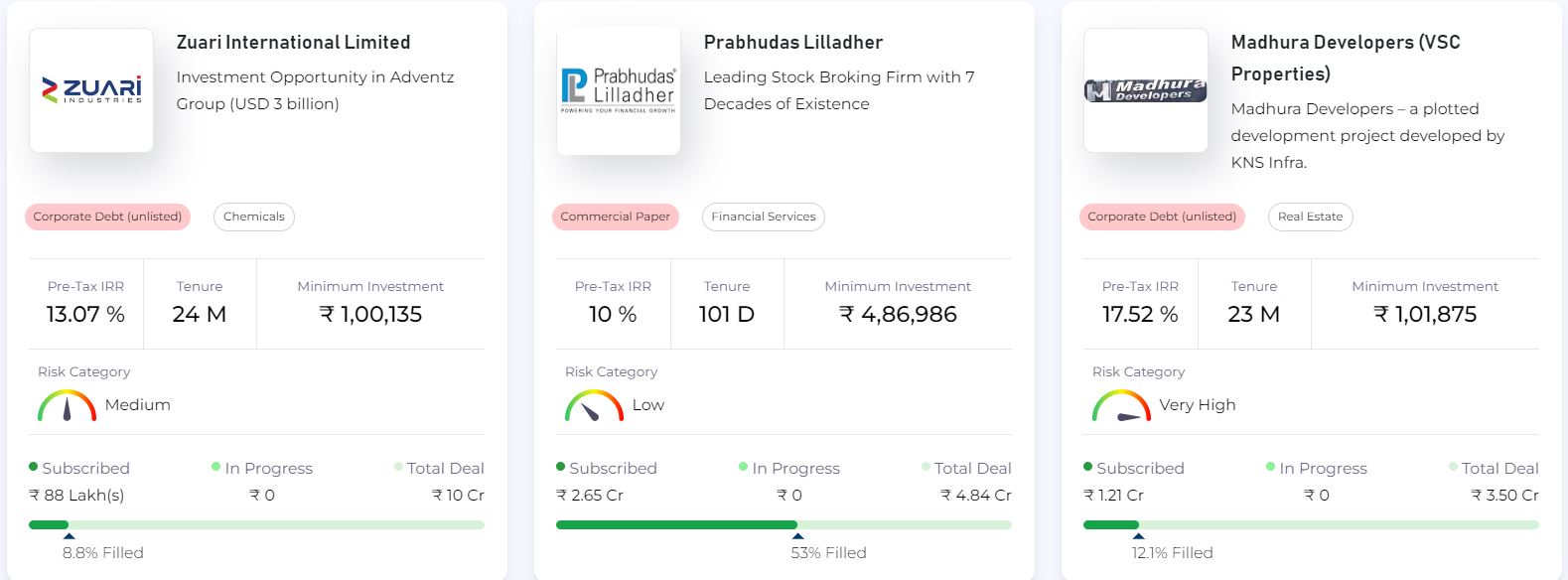Click Zuari's Corporate Debt (unlisted) badge
This screenshot has width=1568, height=580.
point(107,217)
